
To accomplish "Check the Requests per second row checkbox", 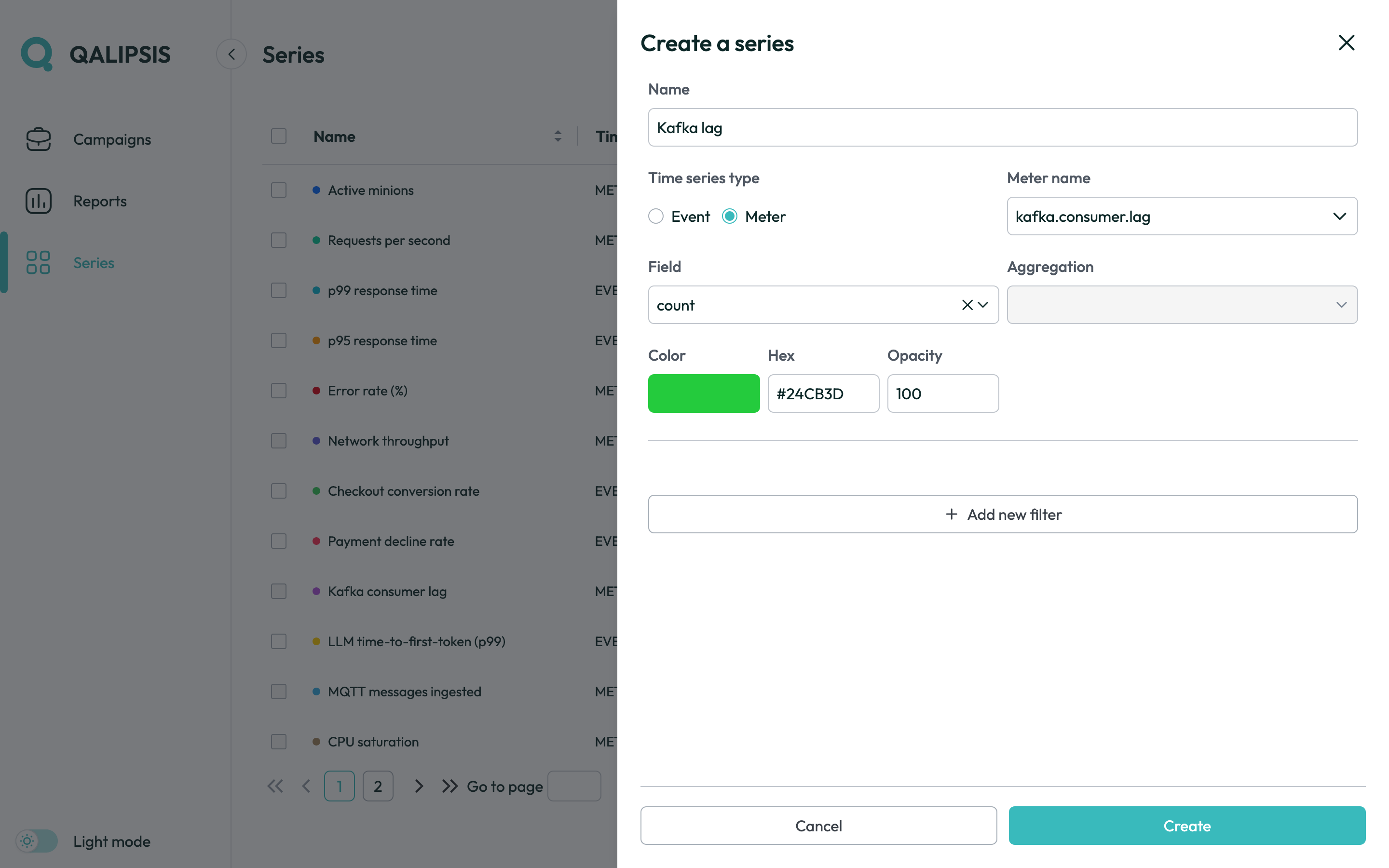I will coord(278,240).
